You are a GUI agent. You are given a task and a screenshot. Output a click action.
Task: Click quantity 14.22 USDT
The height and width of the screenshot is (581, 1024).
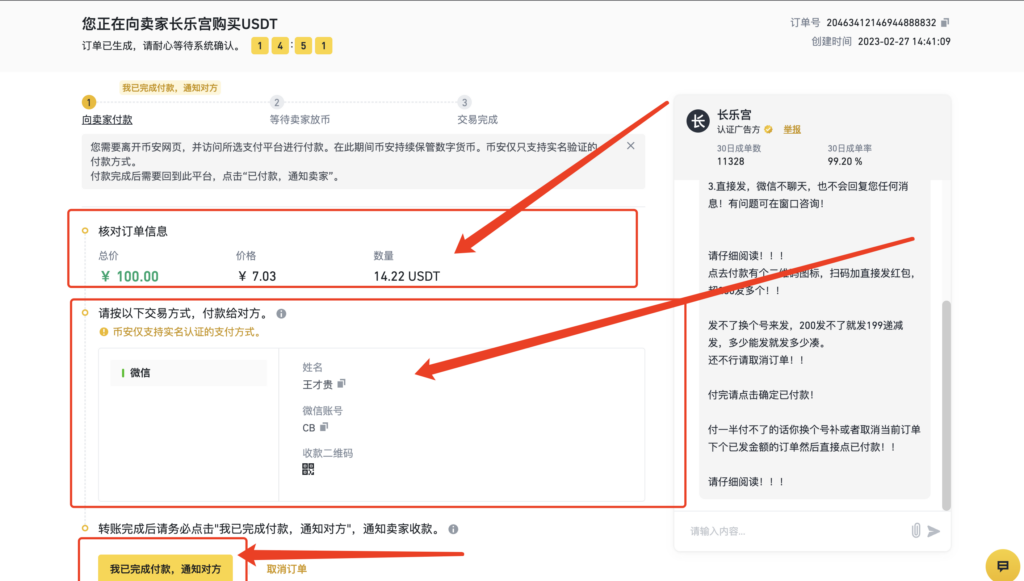click(x=407, y=276)
